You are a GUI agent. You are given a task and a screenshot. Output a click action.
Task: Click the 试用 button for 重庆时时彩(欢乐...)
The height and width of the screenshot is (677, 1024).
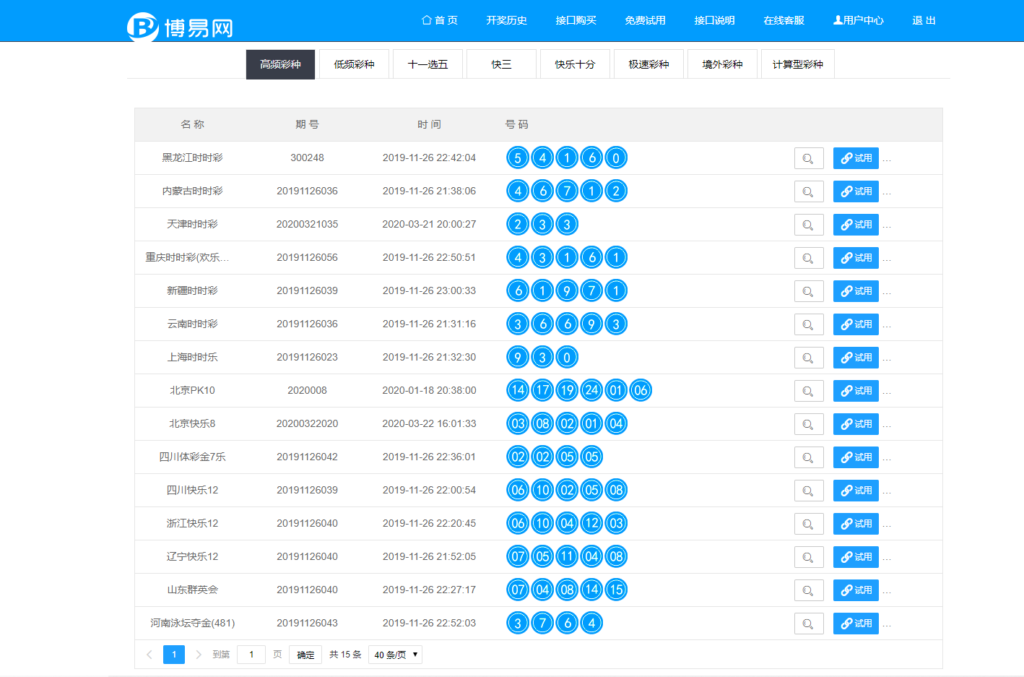click(855, 257)
